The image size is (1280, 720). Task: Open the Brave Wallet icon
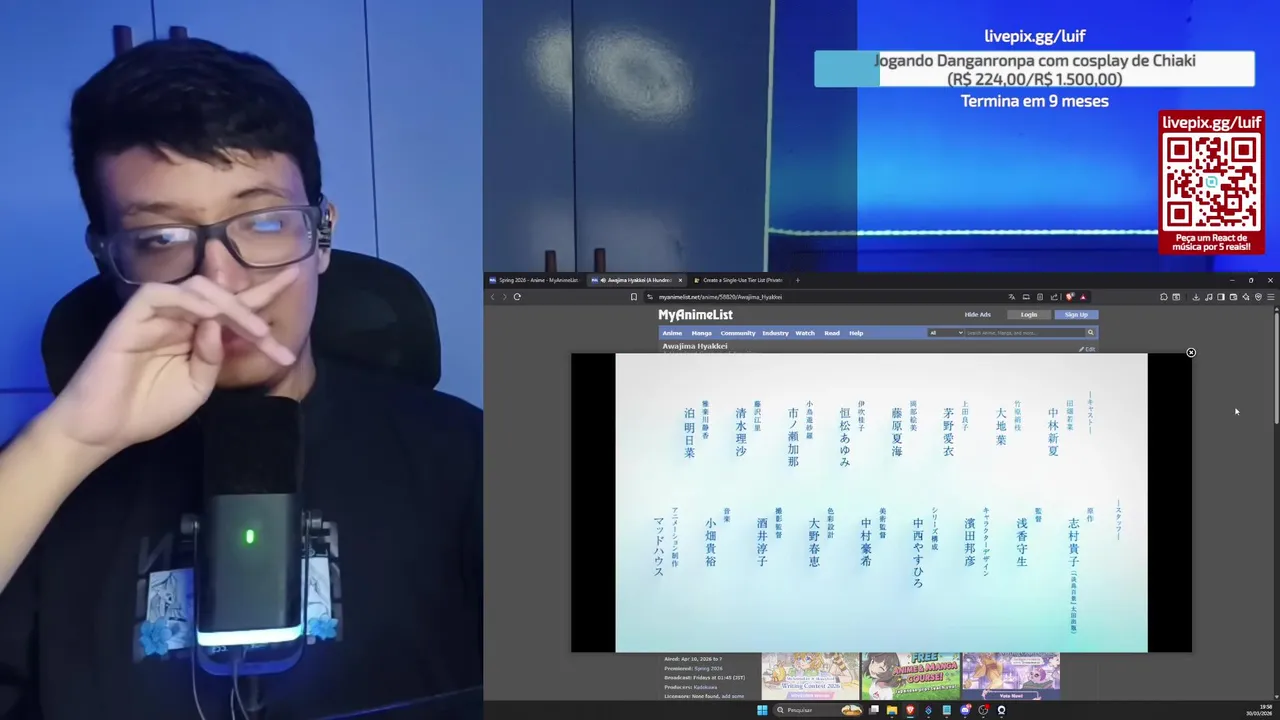(x=1233, y=297)
